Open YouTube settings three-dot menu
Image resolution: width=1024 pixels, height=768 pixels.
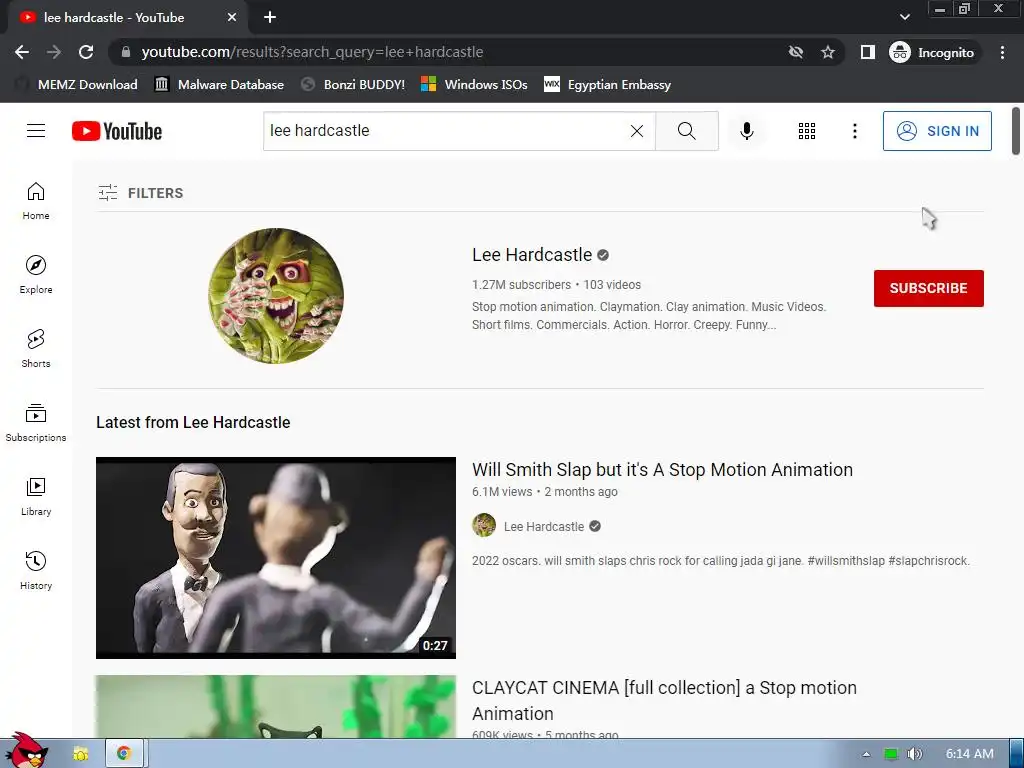[x=854, y=131]
